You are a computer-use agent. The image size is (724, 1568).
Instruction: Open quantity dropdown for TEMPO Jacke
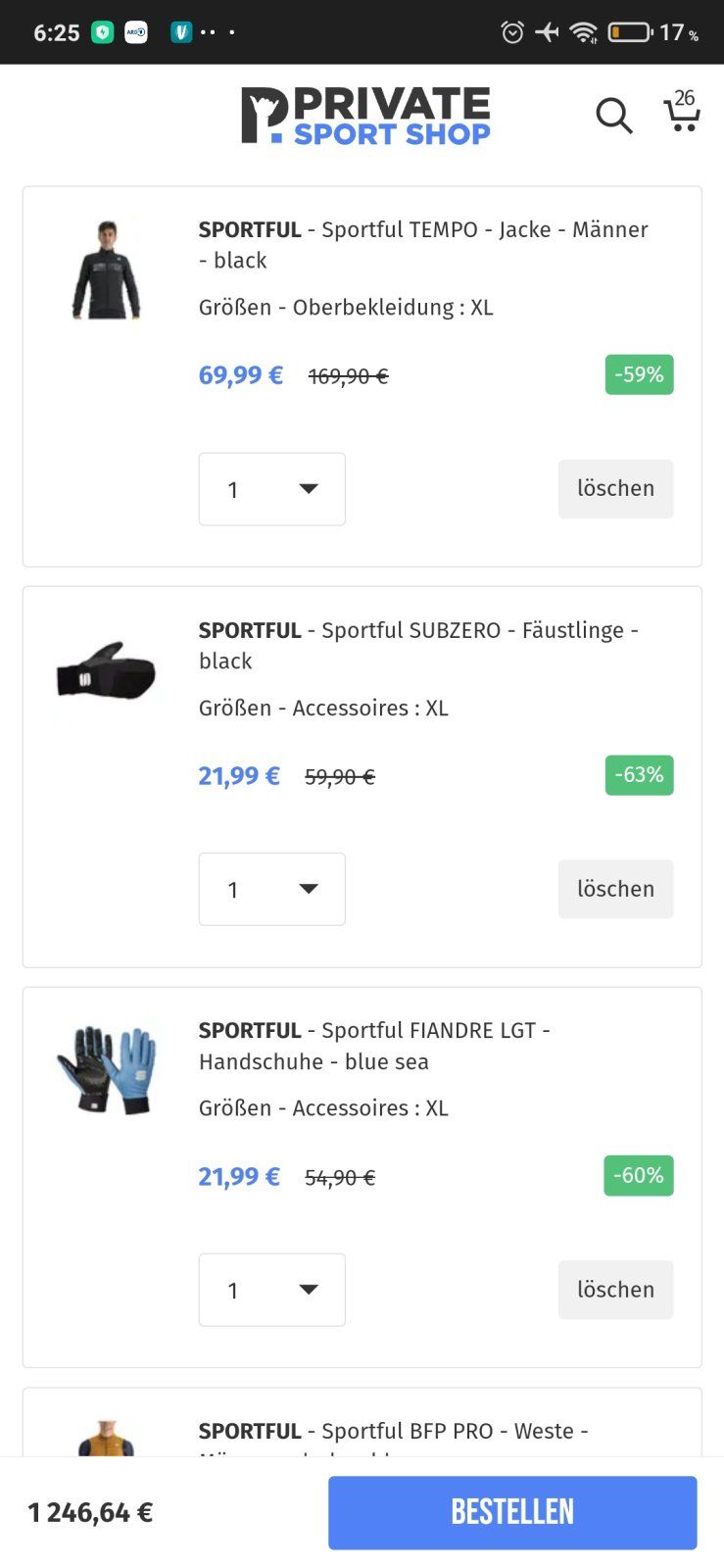click(272, 489)
